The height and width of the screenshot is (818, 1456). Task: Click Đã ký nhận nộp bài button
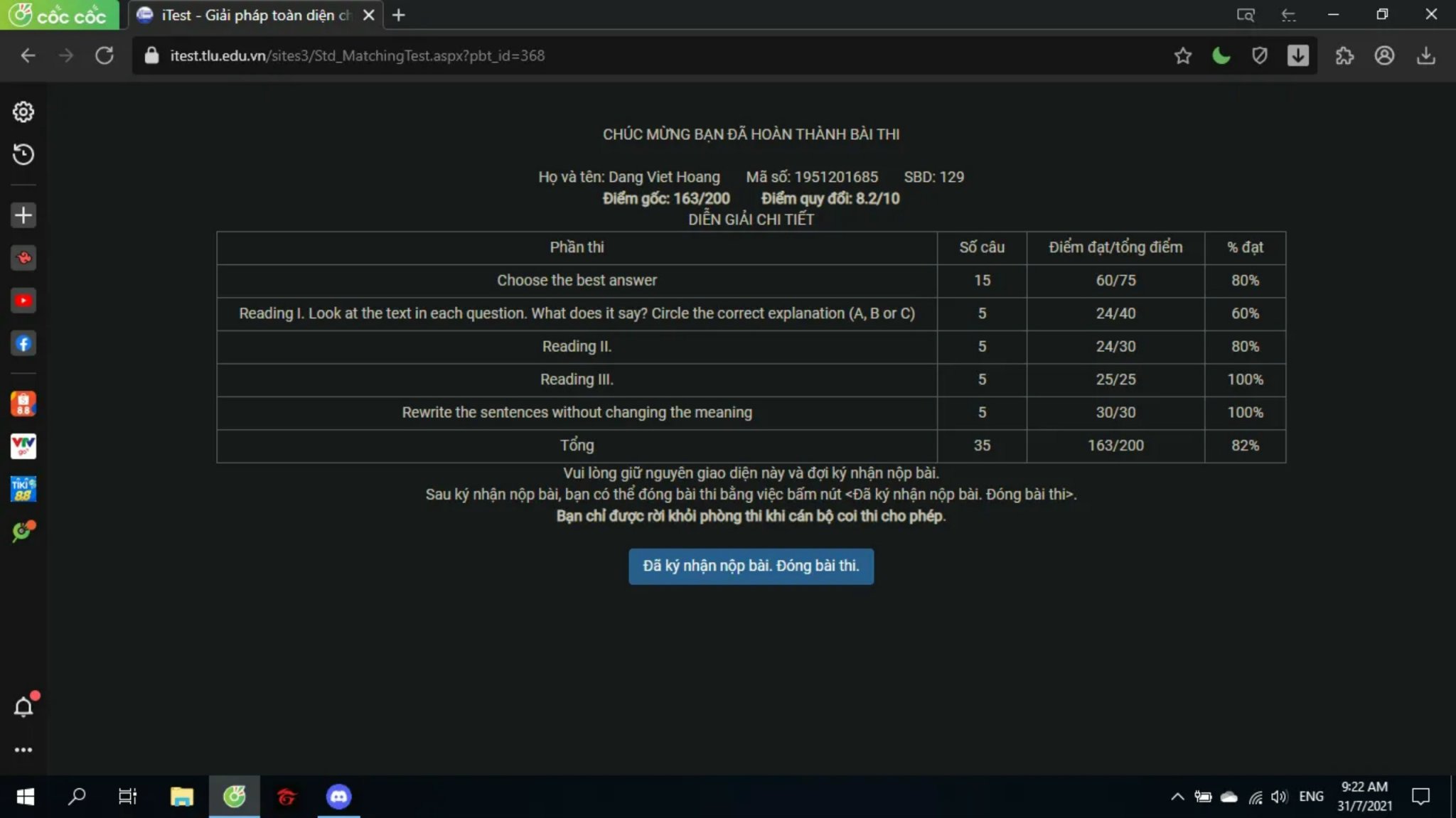[x=751, y=566]
